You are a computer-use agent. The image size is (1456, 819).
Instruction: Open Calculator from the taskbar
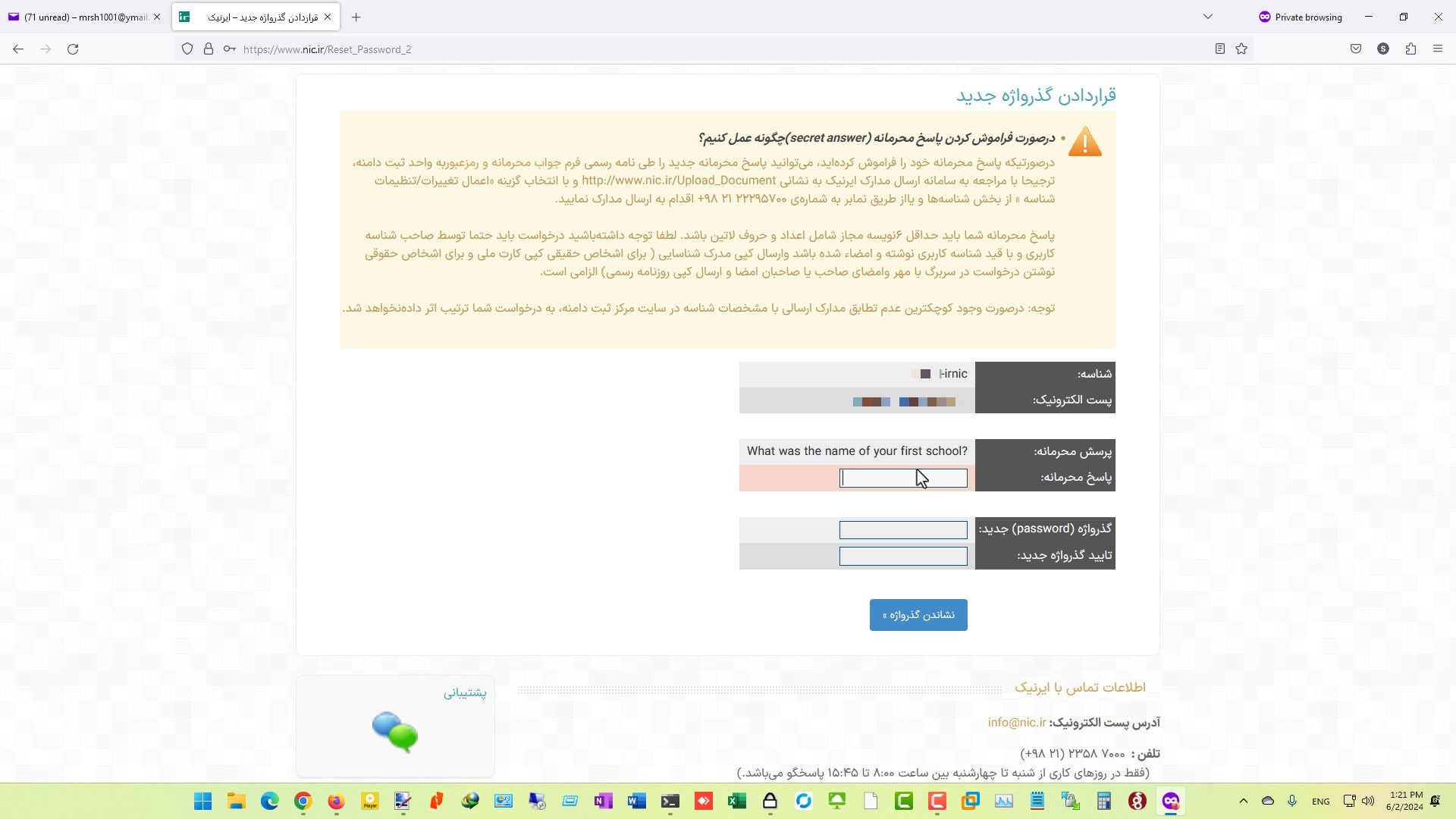1103,802
